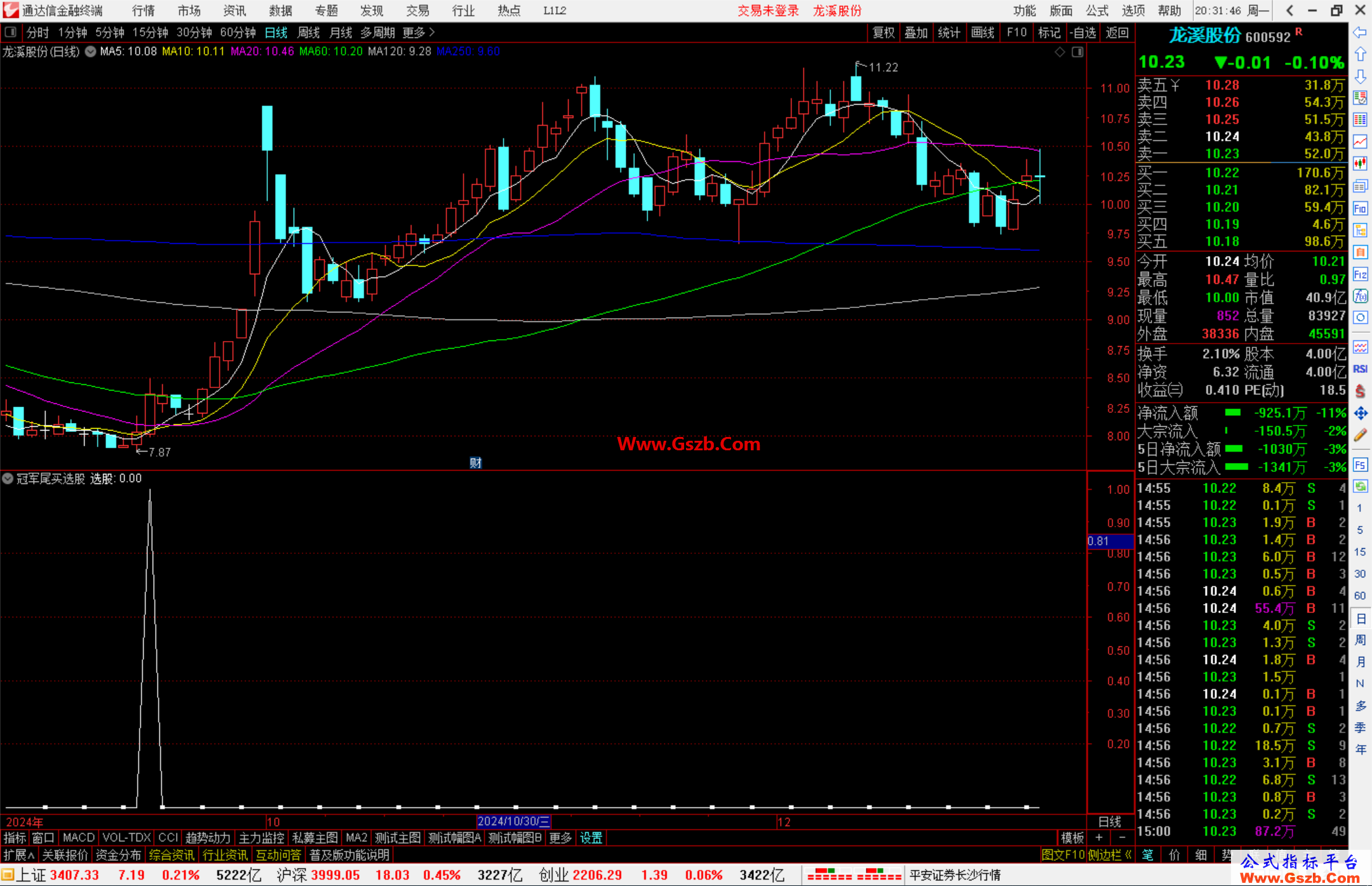The width and height of the screenshot is (1372, 886).
Task: Select the blue four-way move arrows icon
Action: click(x=1360, y=413)
